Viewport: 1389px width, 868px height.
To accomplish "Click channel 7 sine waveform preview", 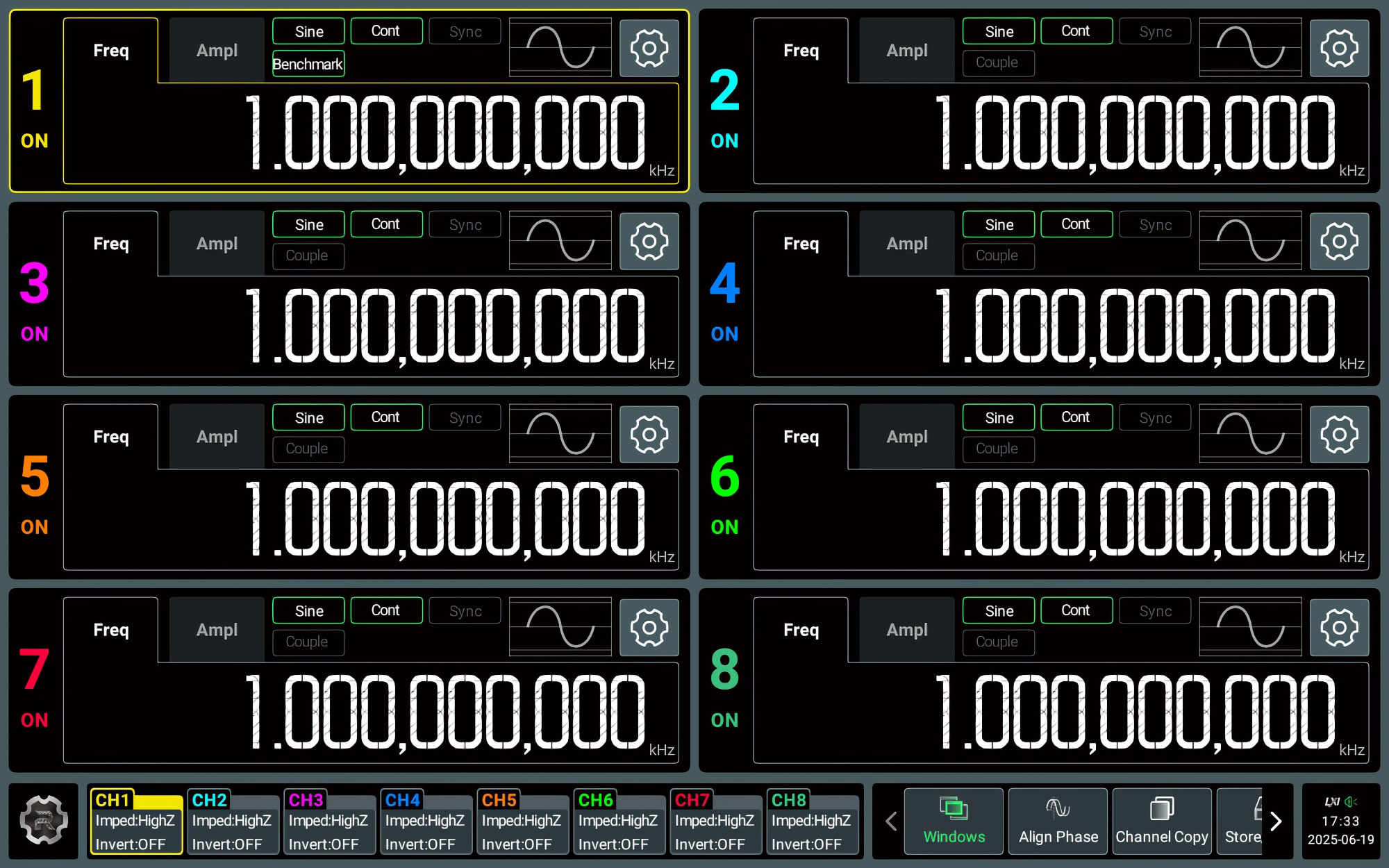I will (560, 626).
